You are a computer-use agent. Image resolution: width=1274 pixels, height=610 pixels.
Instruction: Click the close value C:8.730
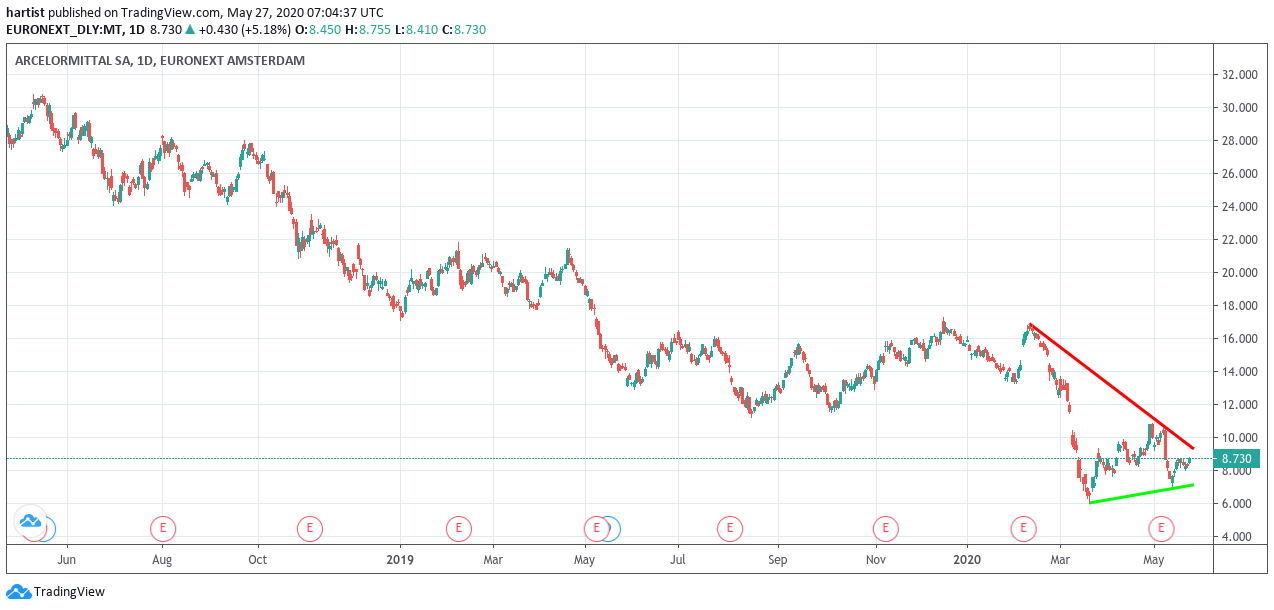pos(462,30)
